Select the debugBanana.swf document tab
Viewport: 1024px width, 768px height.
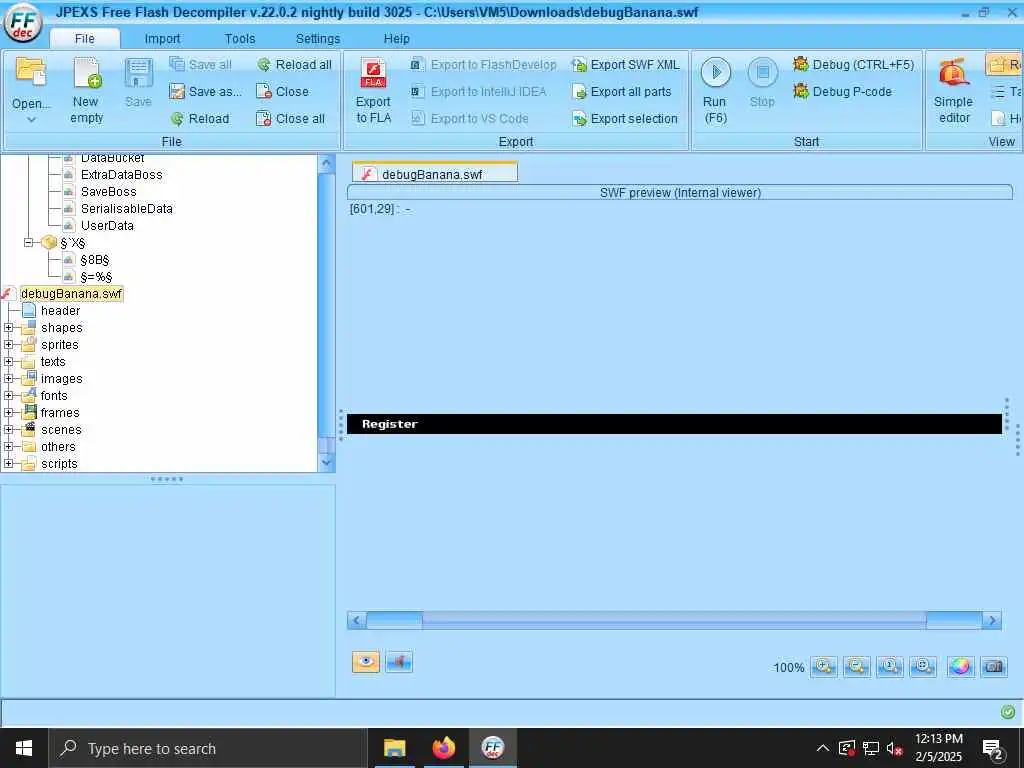coord(435,173)
